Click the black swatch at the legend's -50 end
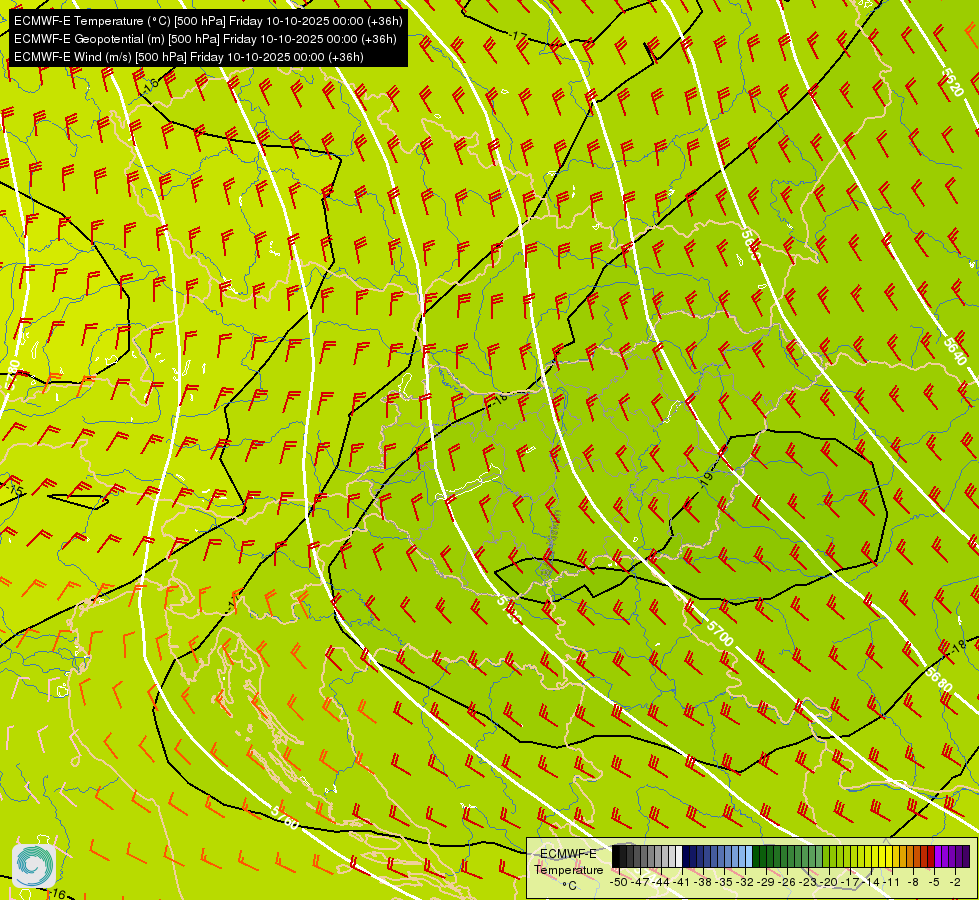 coord(616,856)
